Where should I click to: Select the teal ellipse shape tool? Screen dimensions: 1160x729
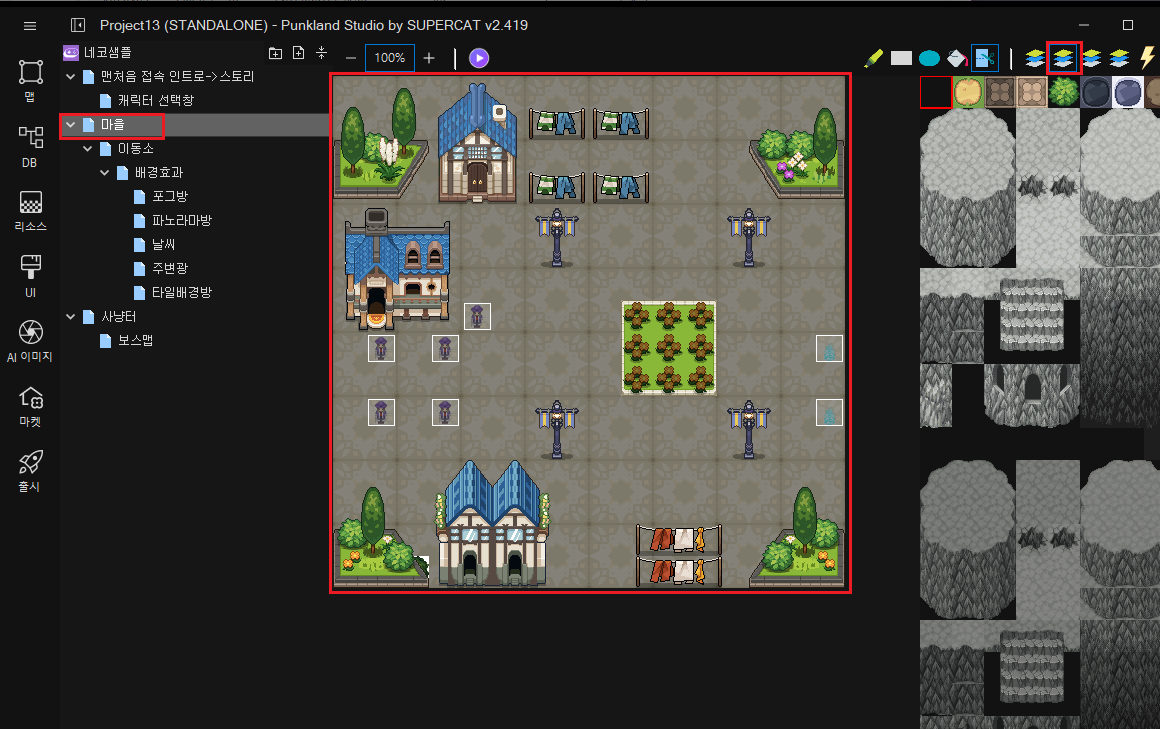[929, 58]
